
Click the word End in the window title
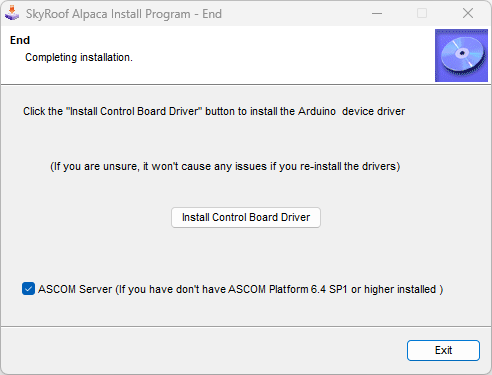(x=212, y=14)
